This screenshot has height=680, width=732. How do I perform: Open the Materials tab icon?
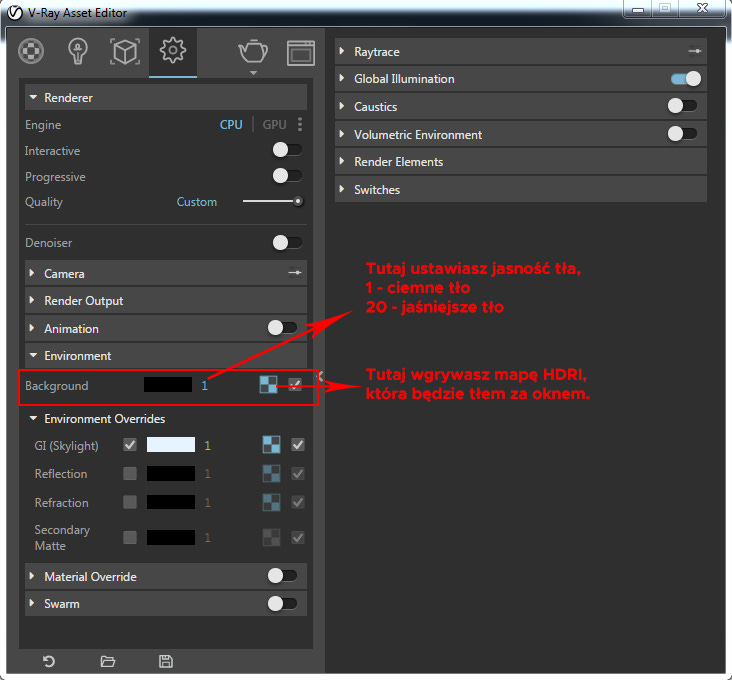[x=31, y=51]
